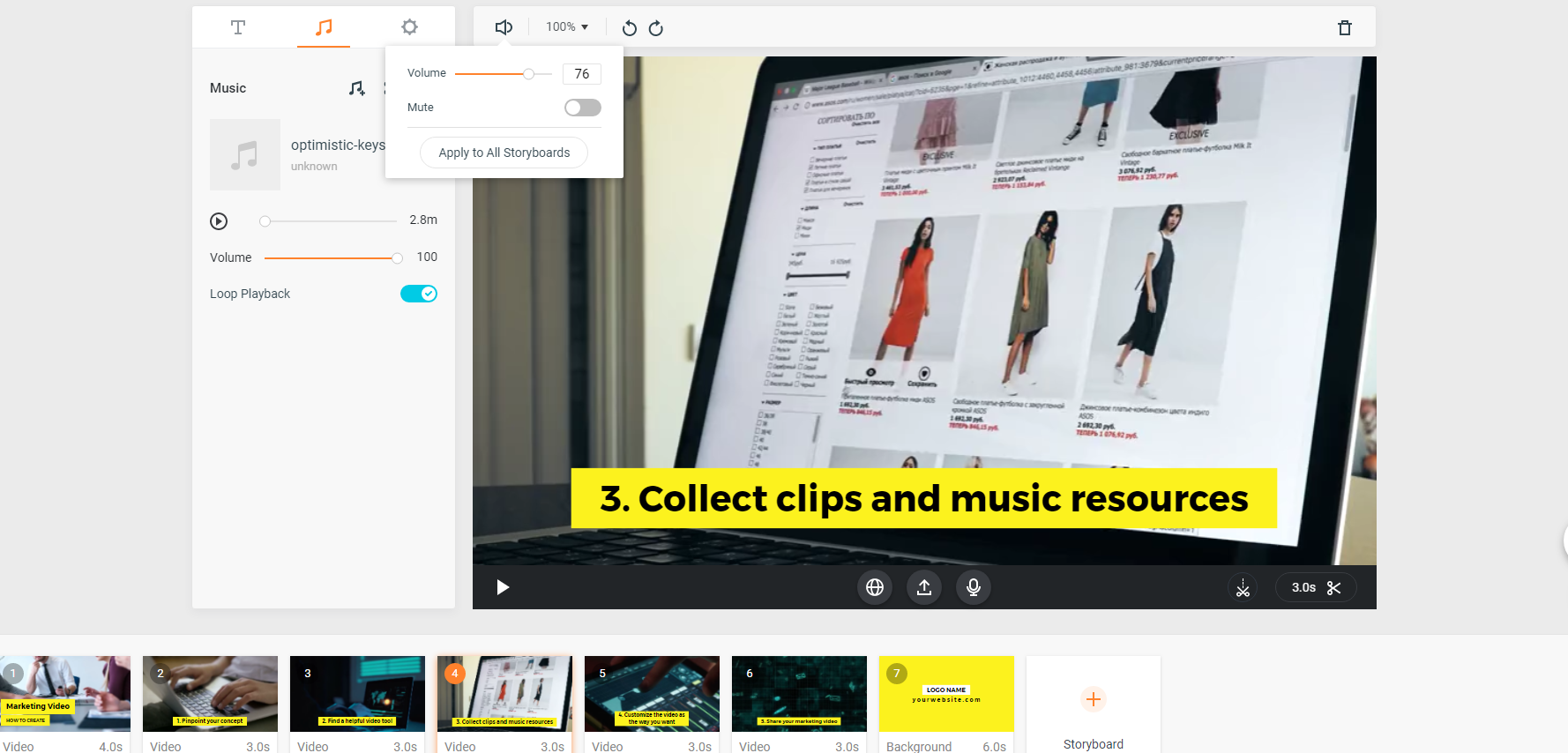Click the speaker volume icon
This screenshot has width=1568, height=753.
(504, 27)
